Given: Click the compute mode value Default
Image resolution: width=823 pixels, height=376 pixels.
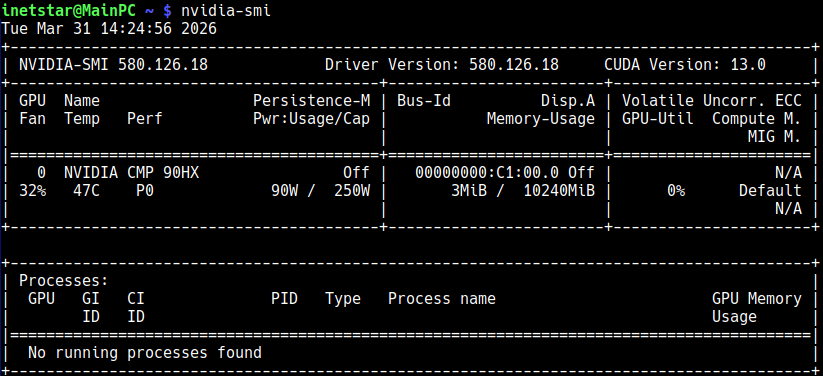Looking at the screenshot, I should pyautogui.click(x=770, y=191).
